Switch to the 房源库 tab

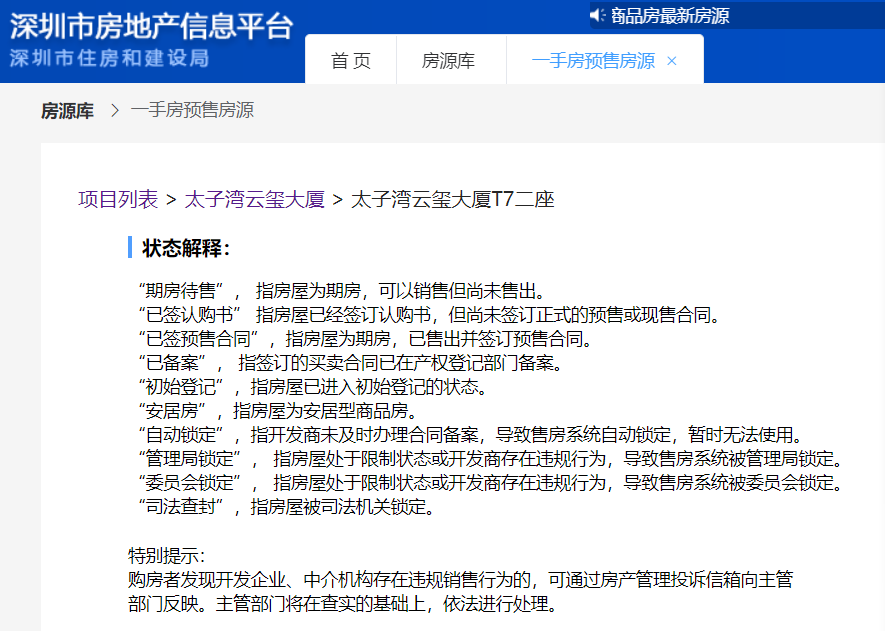click(449, 60)
